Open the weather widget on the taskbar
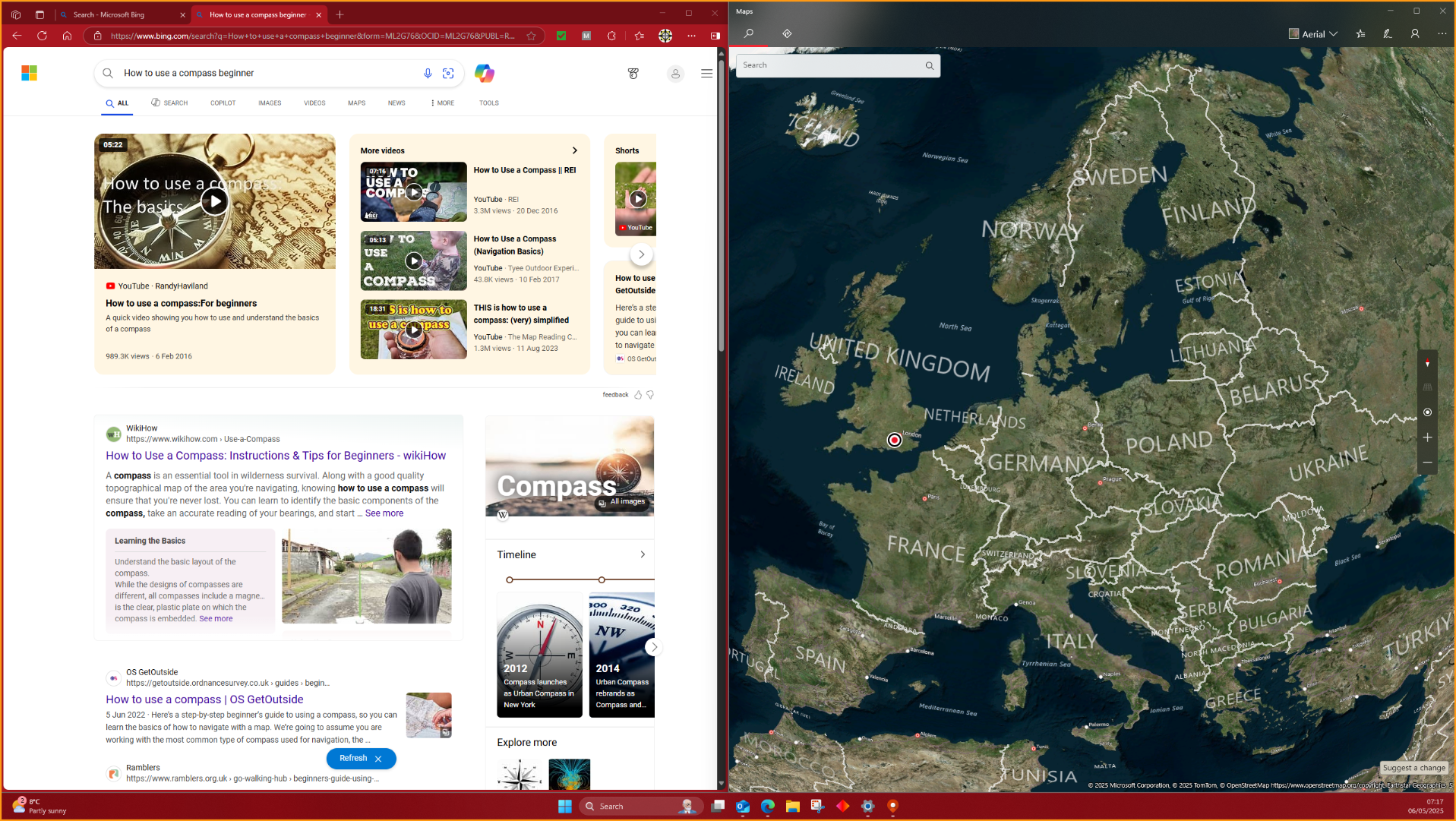This screenshot has height=821, width=1456. pos(39,806)
